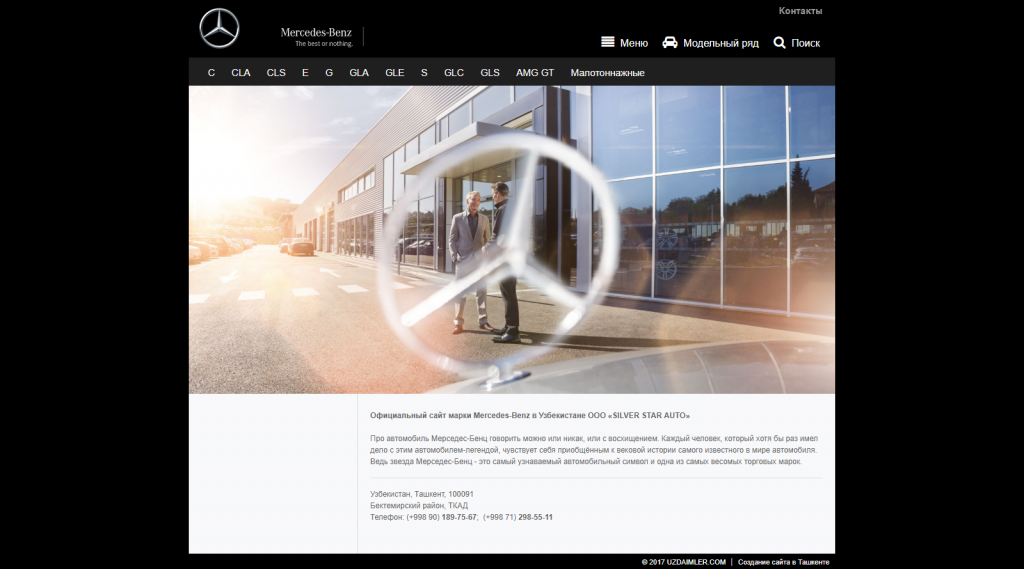Screen dimensions: 1024x569
Task: Open the Создание сайта в Ташкенте footer link
Action: pos(784,562)
